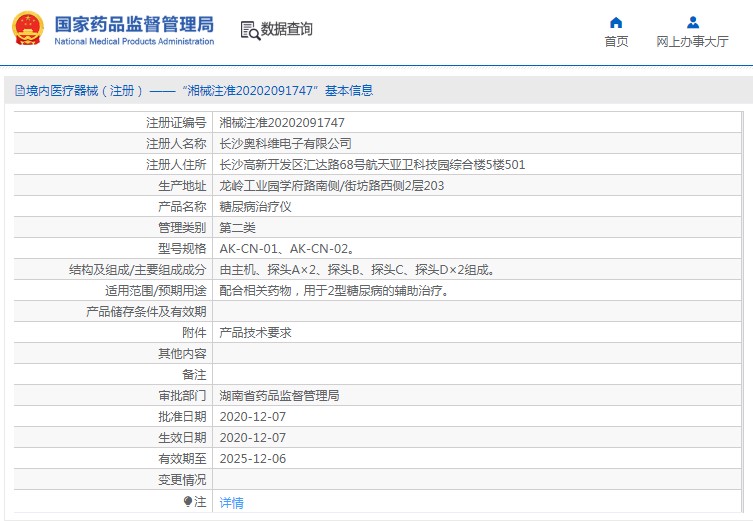Select the registrant address ending 5楼501

pos(372,165)
